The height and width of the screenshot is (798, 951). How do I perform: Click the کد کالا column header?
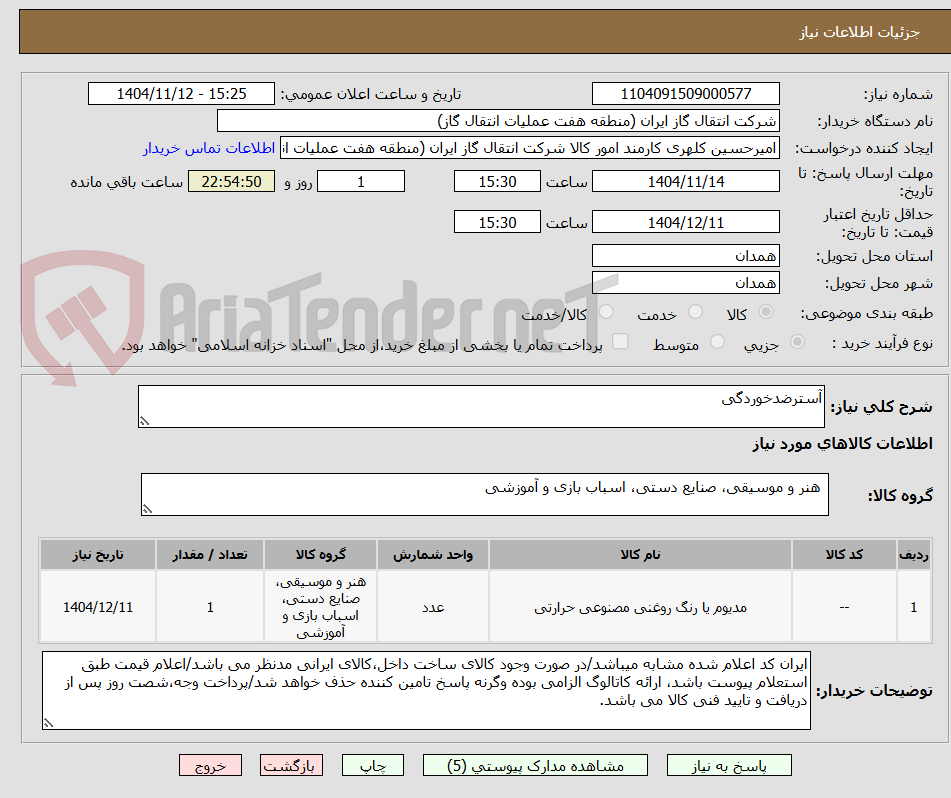pyautogui.click(x=844, y=555)
